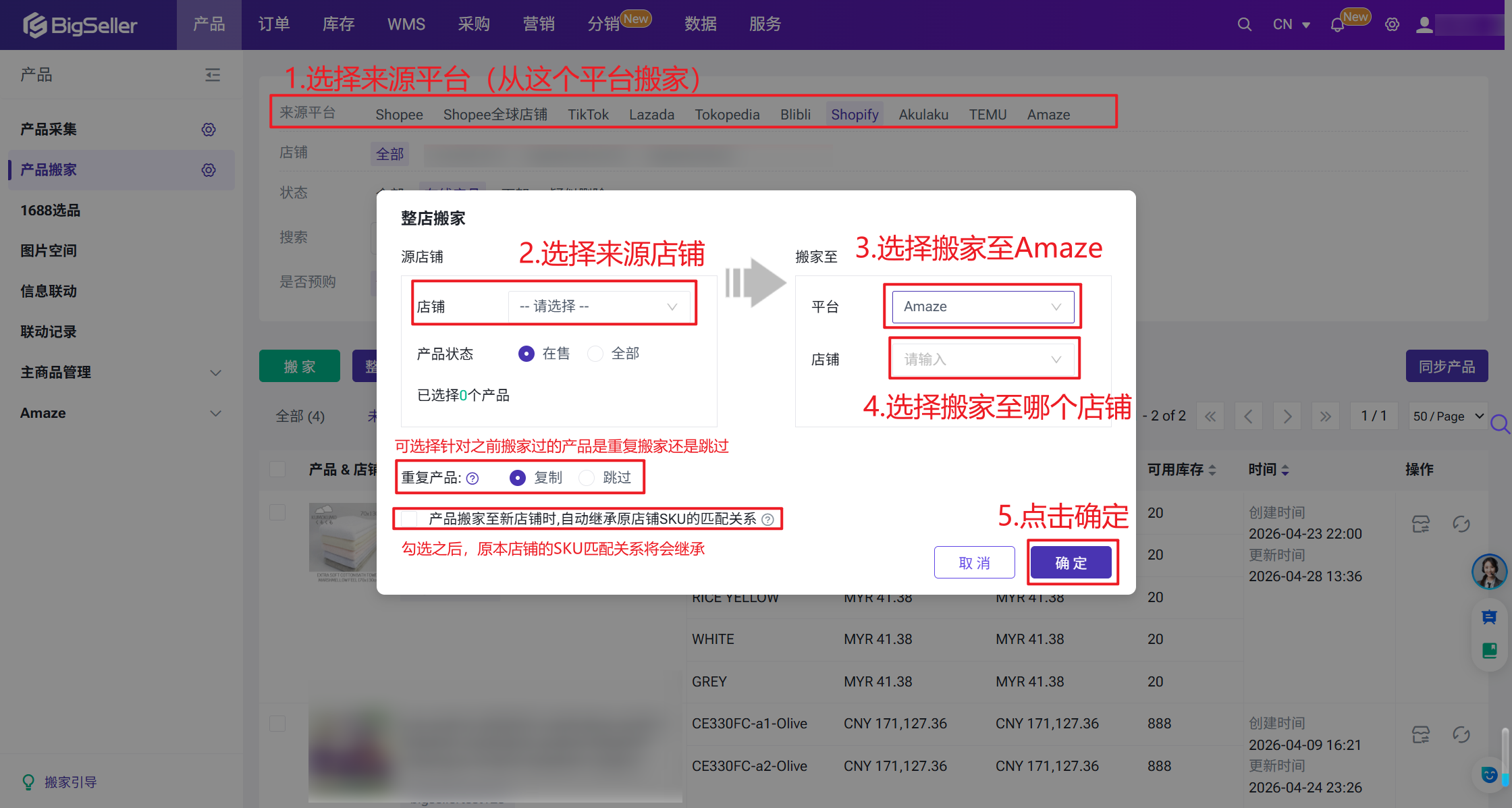
Task: Click the help icon next to 重复产品
Action: coord(473,479)
